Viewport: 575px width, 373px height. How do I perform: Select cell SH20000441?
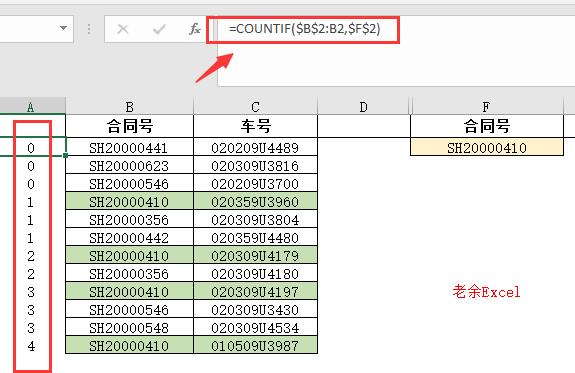pos(129,148)
